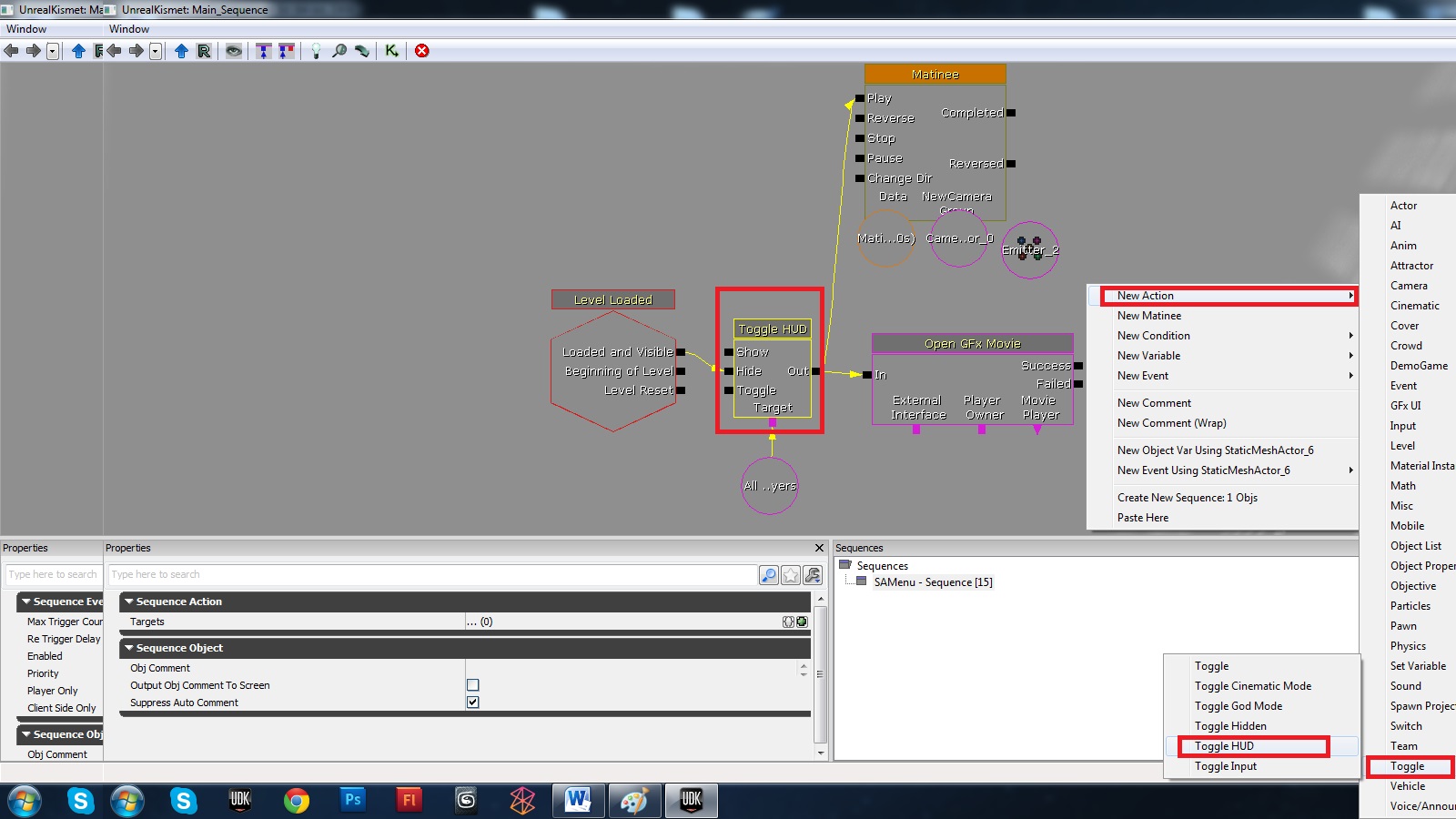Image resolution: width=1456 pixels, height=819 pixels.
Task: Click the lightbulb icon in the toolbar
Action: click(316, 51)
